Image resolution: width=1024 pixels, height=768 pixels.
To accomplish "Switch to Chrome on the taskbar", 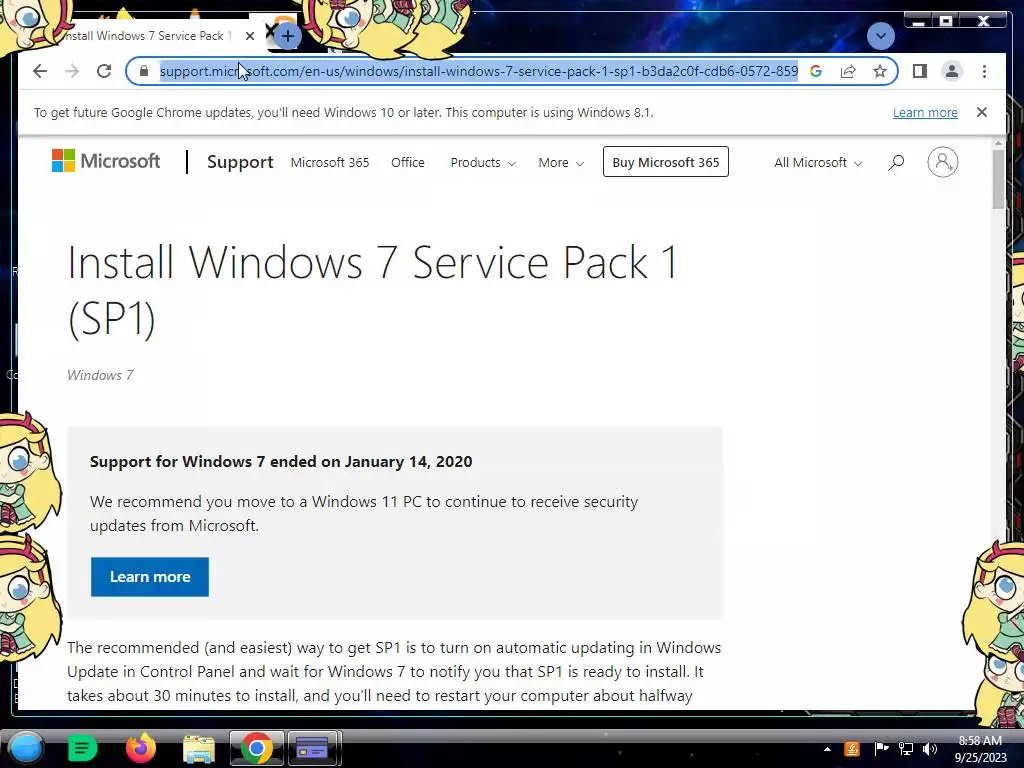I will [256, 748].
